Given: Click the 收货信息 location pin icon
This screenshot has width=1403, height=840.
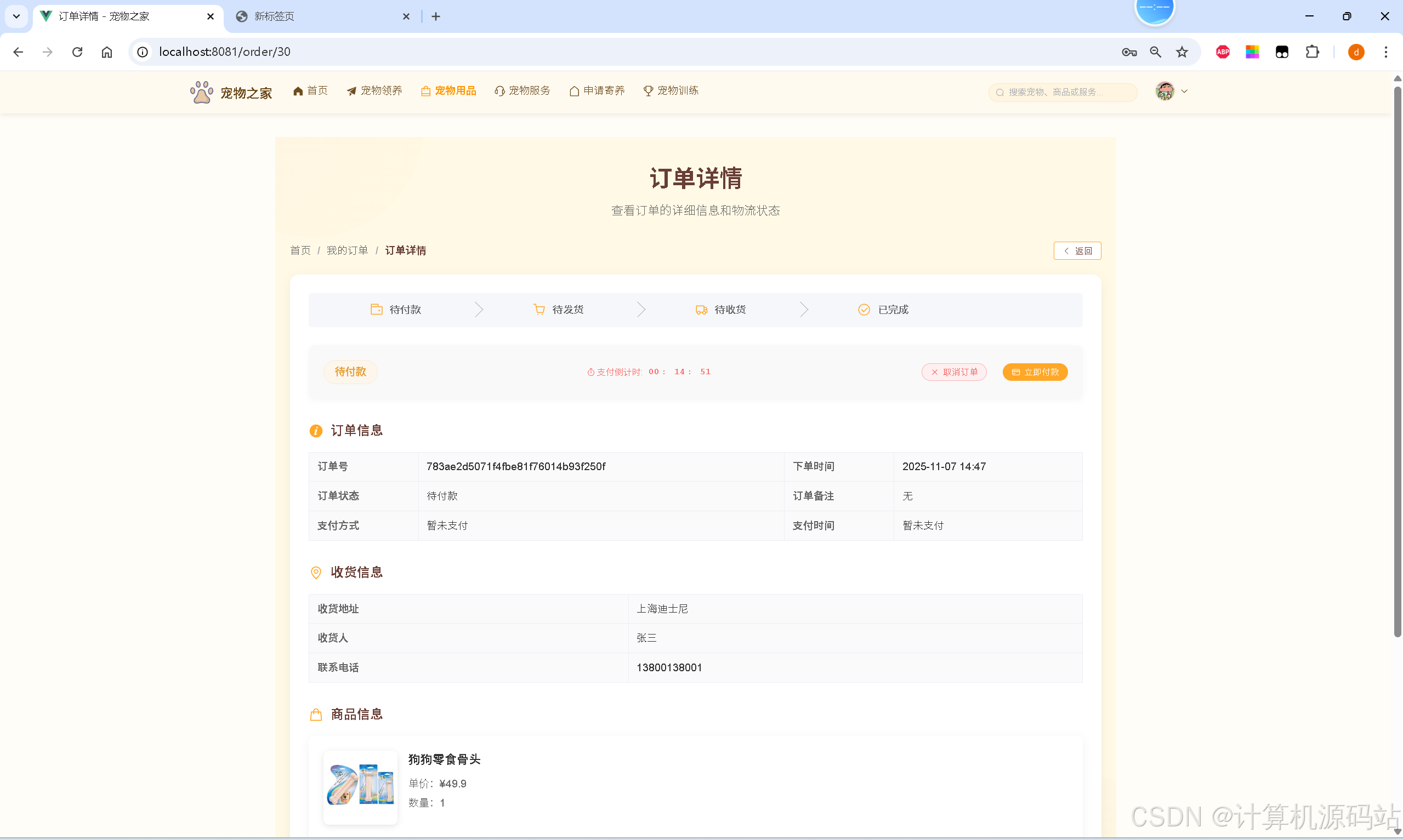Looking at the screenshot, I should pos(316,573).
